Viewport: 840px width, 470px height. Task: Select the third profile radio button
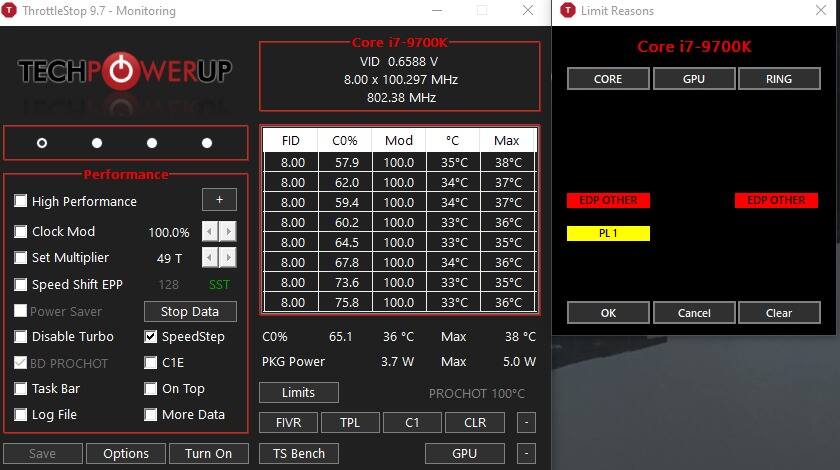152,143
